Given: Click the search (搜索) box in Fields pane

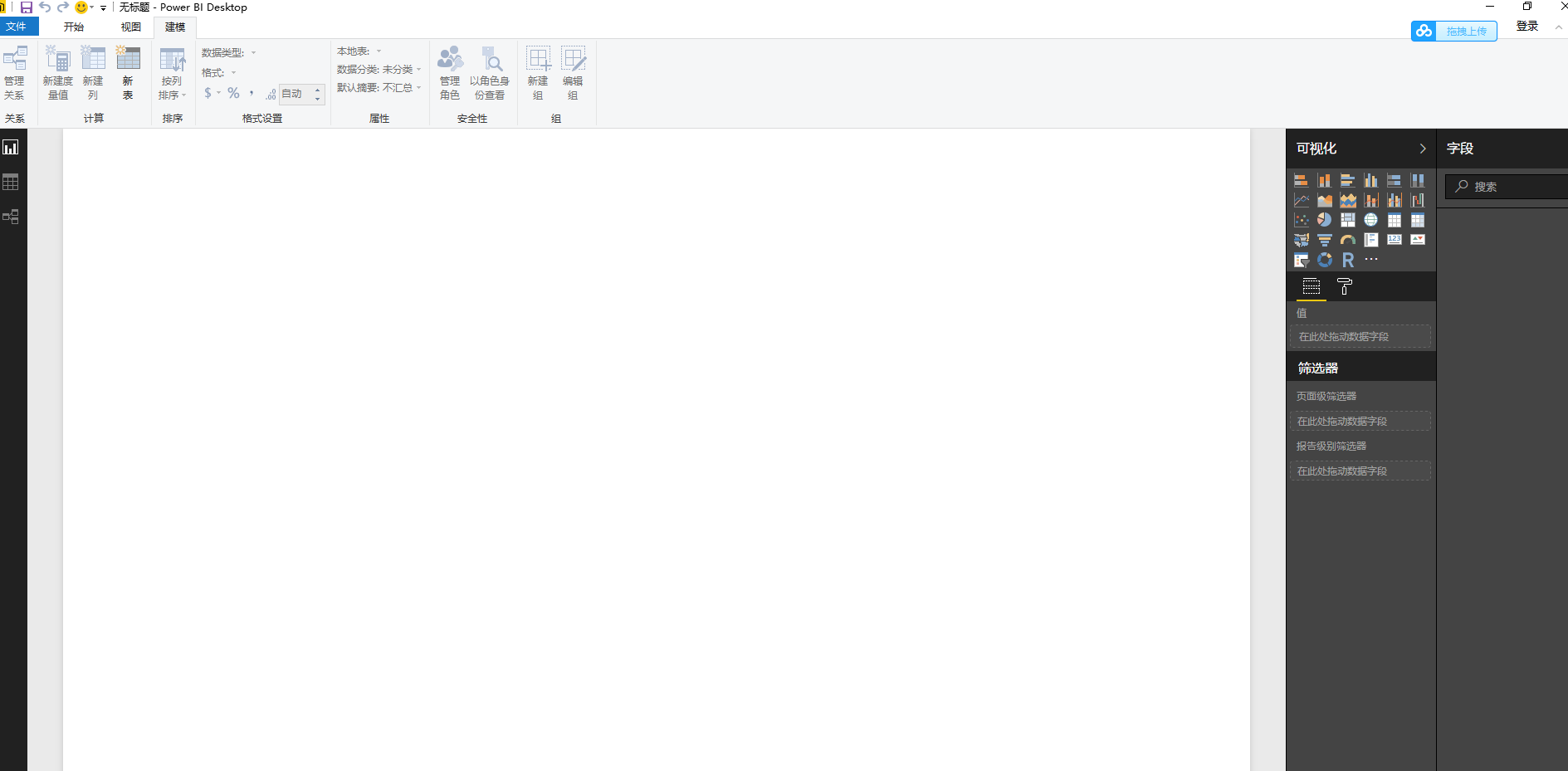Looking at the screenshot, I should pyautogui.click(x=1506, y=187).
